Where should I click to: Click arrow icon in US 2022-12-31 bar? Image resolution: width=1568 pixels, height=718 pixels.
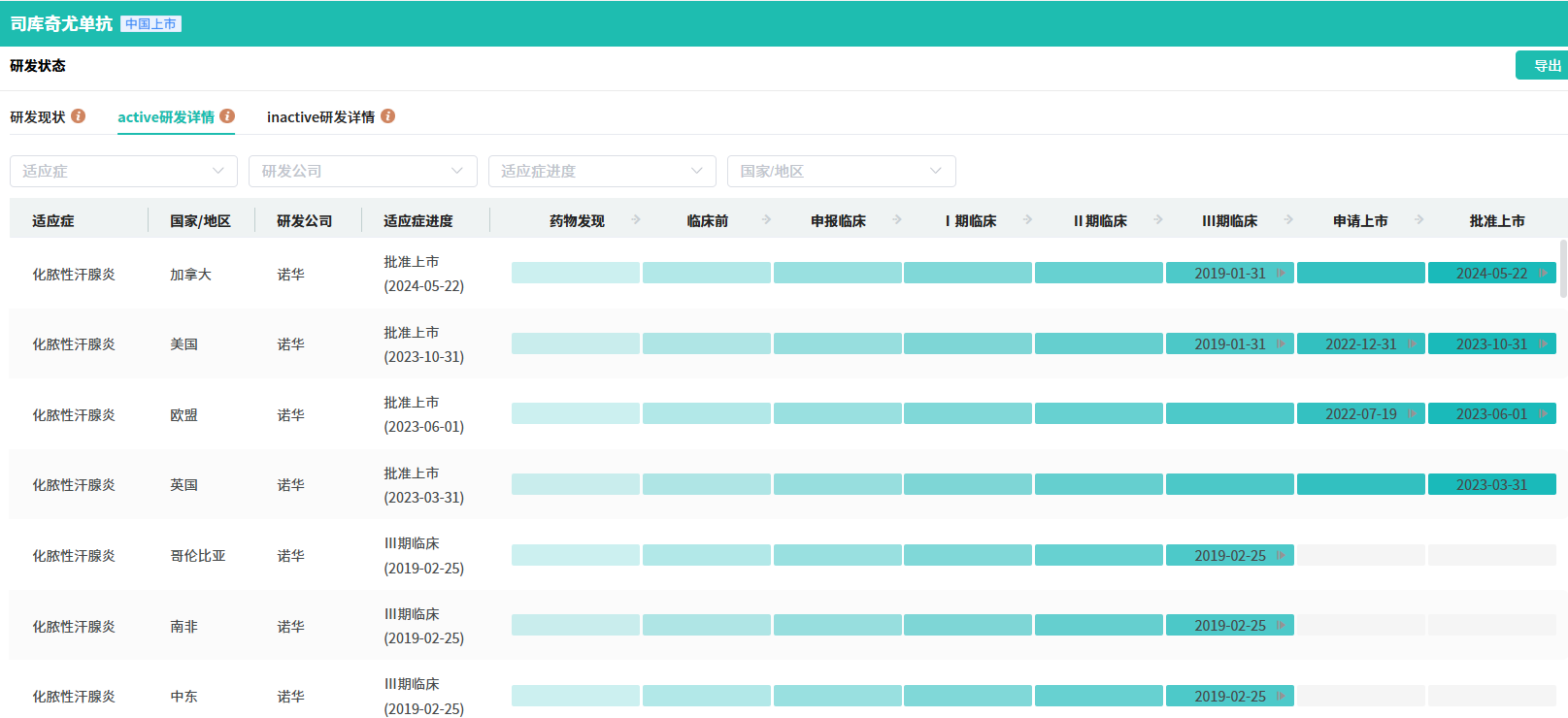click(x=1411, y=344)
